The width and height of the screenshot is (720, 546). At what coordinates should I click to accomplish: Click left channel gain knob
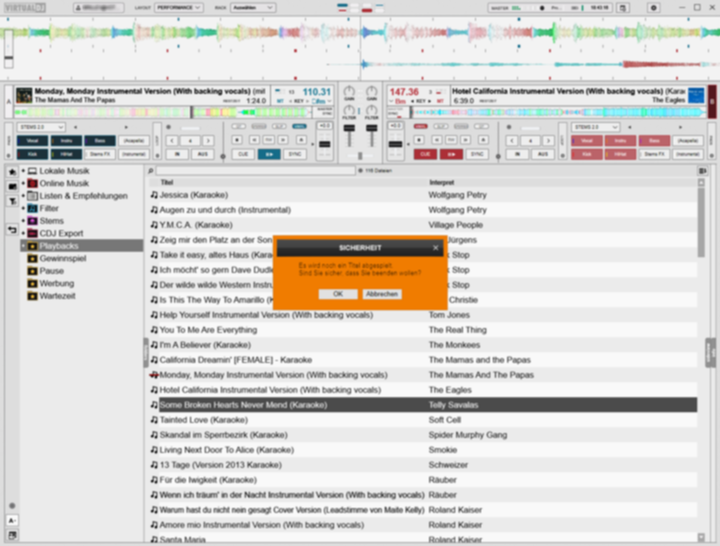(349, 91)
